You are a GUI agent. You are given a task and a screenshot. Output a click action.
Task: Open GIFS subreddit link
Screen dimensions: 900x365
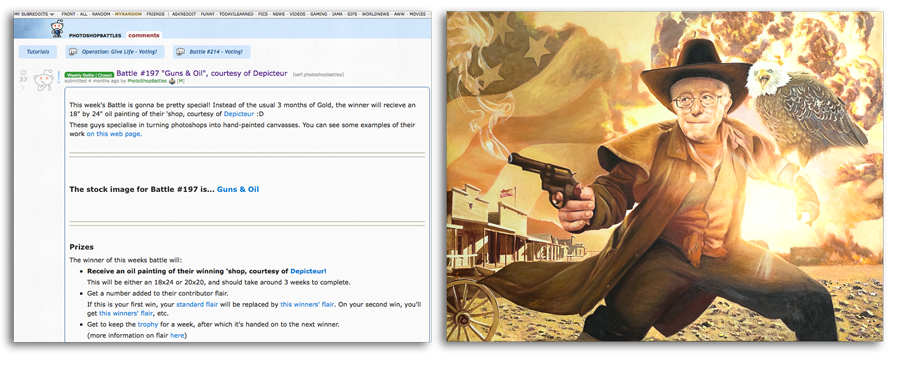(x=352, y=13)
